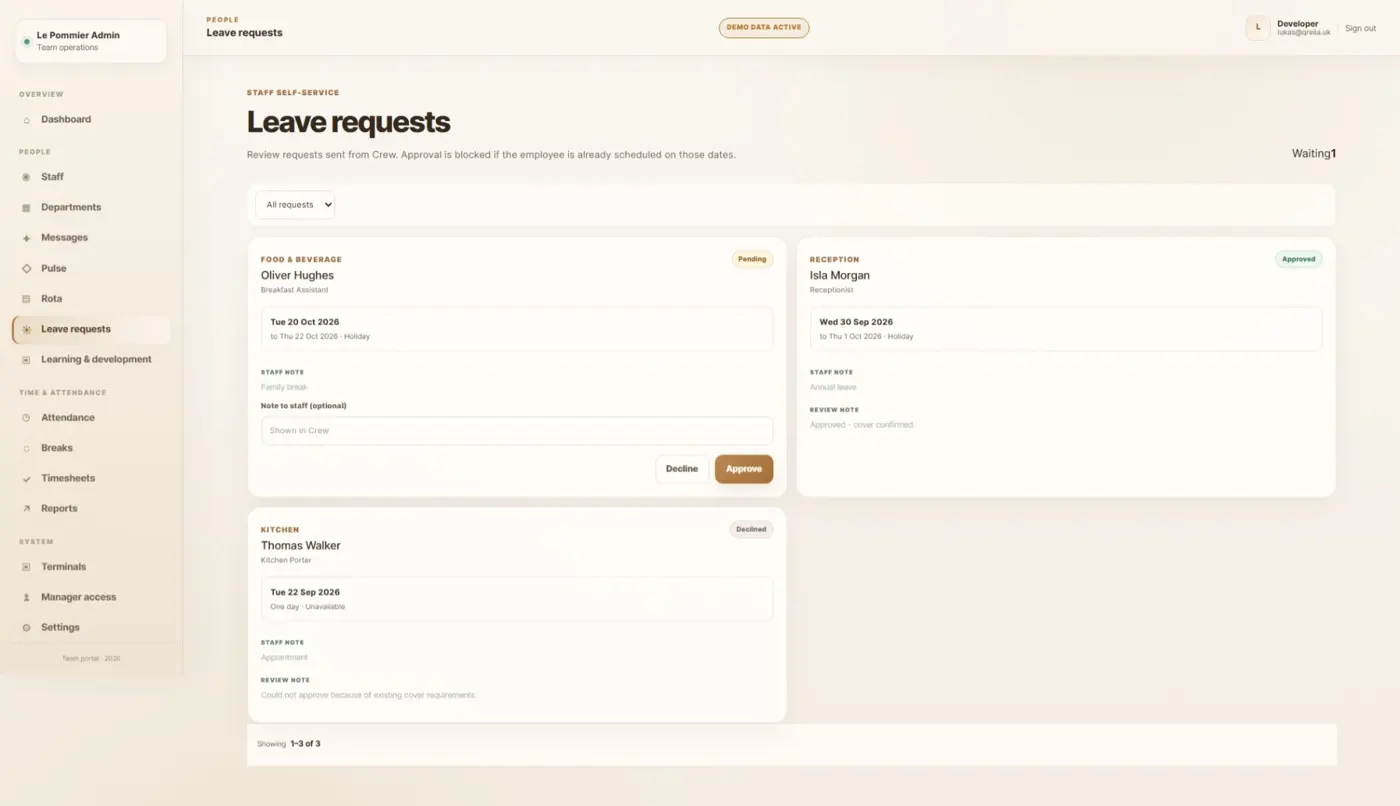Click the Terminals icon in sidebar

26,567
